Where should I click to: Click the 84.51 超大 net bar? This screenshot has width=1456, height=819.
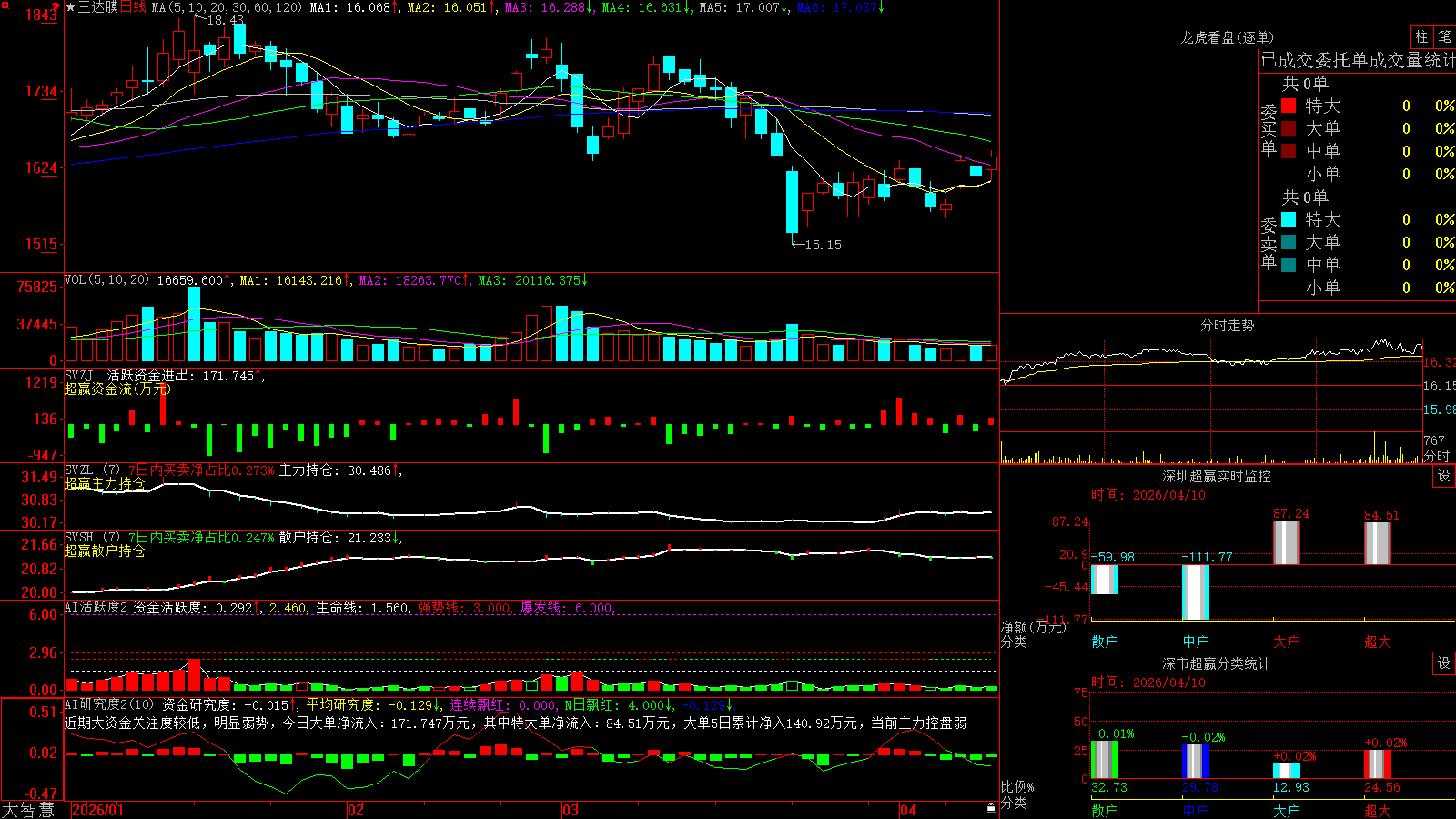1378,543
